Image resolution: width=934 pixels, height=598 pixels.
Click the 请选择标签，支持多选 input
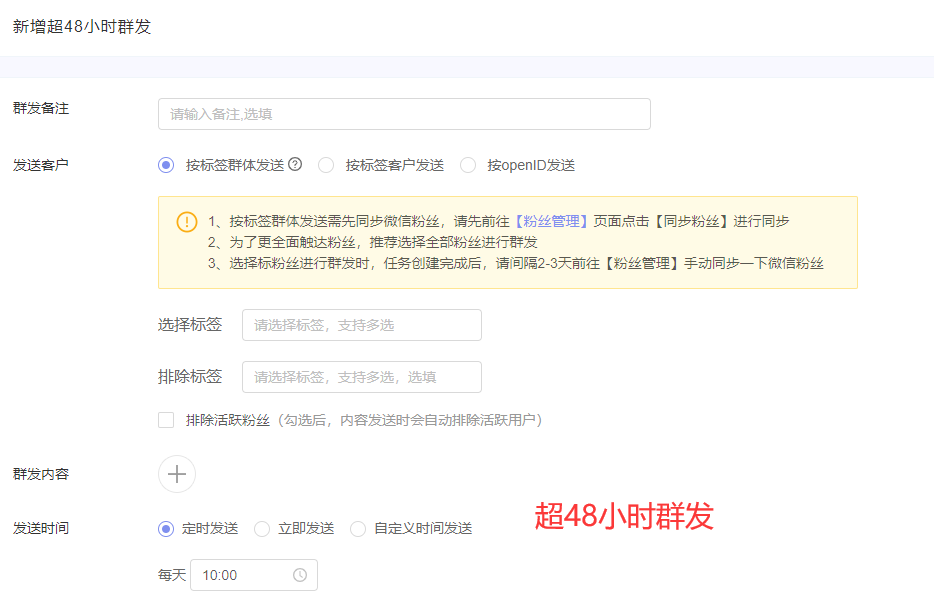(x=361, y=325)
